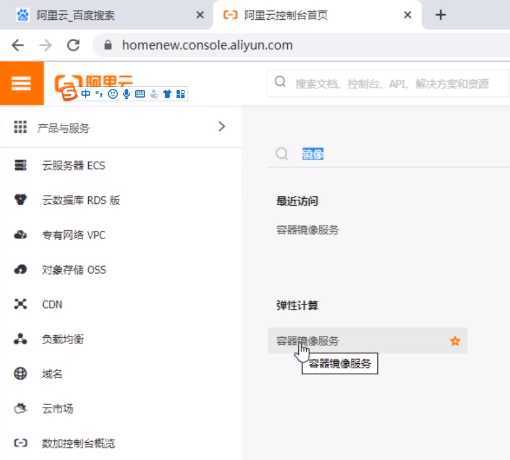The width and height of the screenshot is (510, 460).
Task: Click the IME emoji face icon
Action: tap(113, 94)
